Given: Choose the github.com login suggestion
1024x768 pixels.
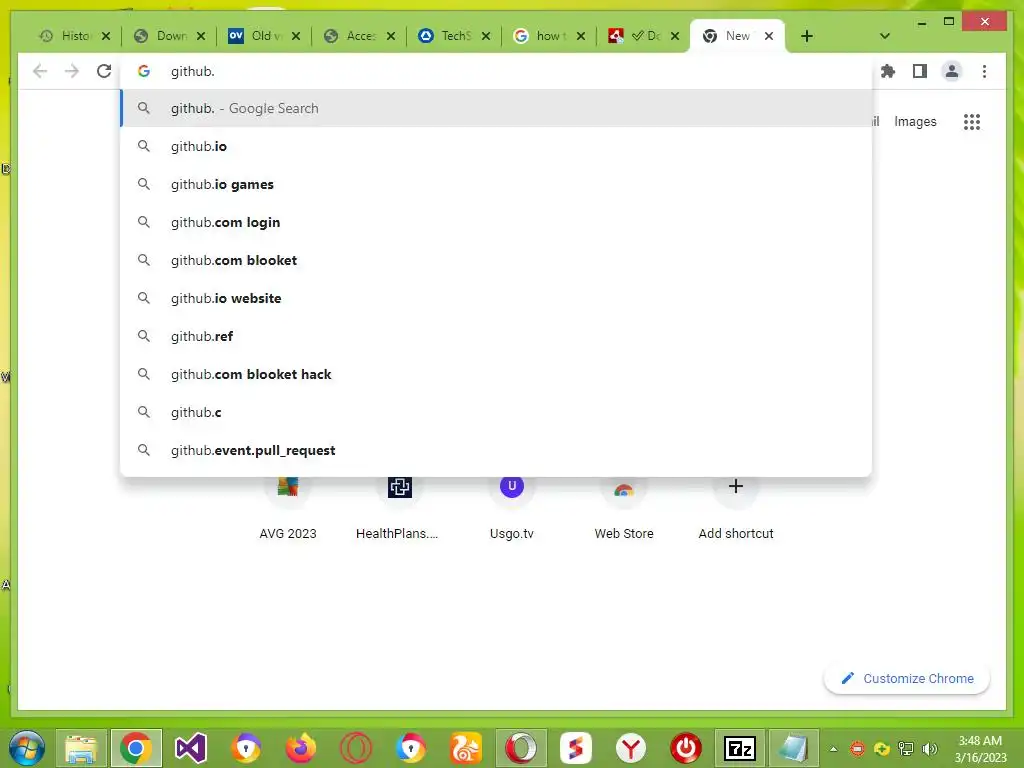Looking at the screenshot, I should tap(496, 222).
